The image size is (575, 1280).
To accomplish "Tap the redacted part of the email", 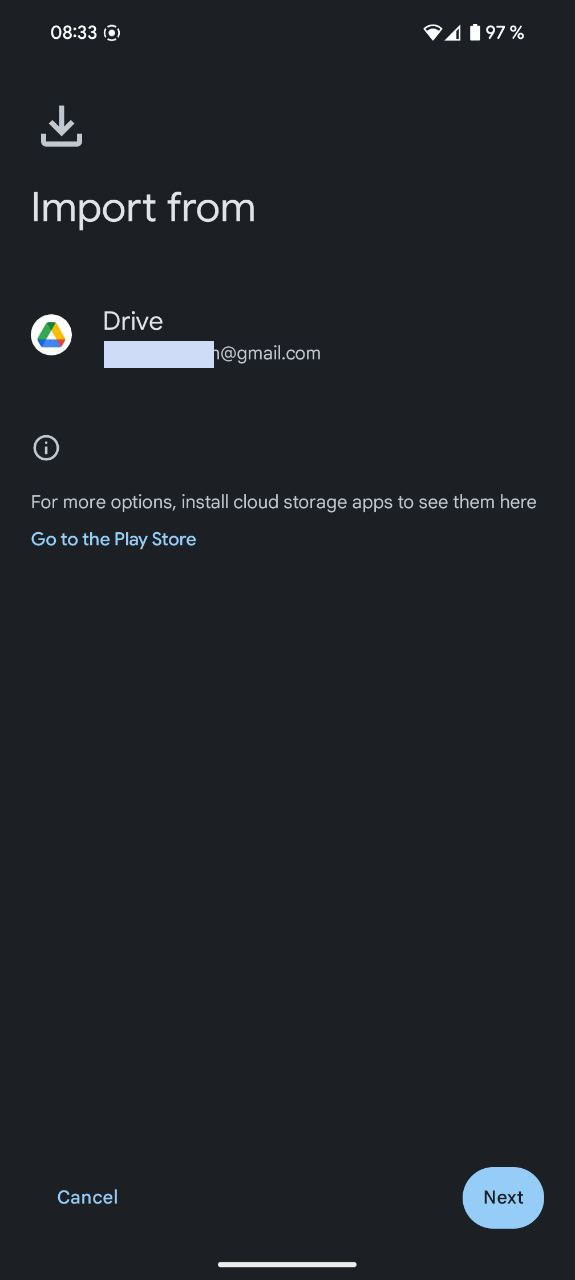I will coord(159,354).
